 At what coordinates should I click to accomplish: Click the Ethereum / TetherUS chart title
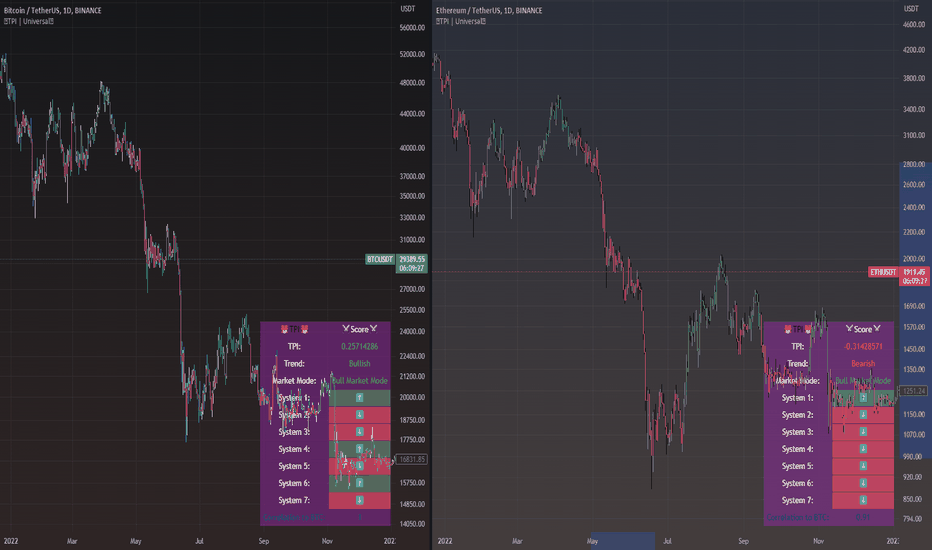pos(489,11)
